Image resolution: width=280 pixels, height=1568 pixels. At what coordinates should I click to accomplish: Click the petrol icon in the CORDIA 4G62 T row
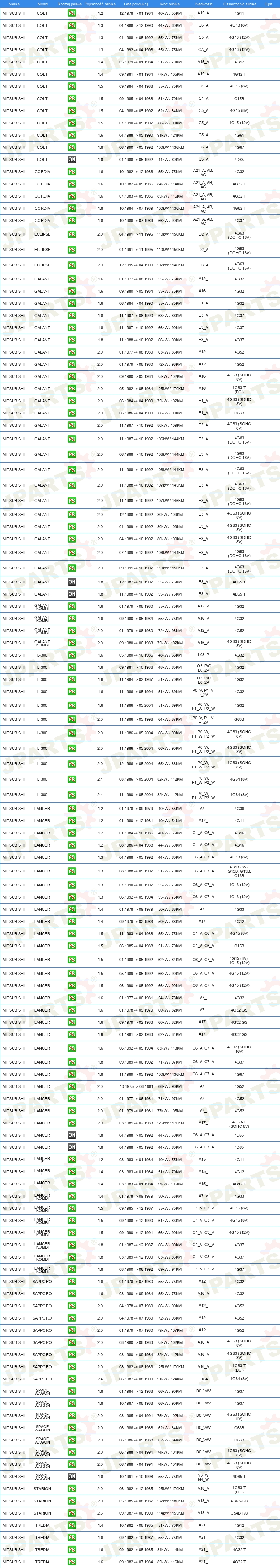[x=72, y=208]
